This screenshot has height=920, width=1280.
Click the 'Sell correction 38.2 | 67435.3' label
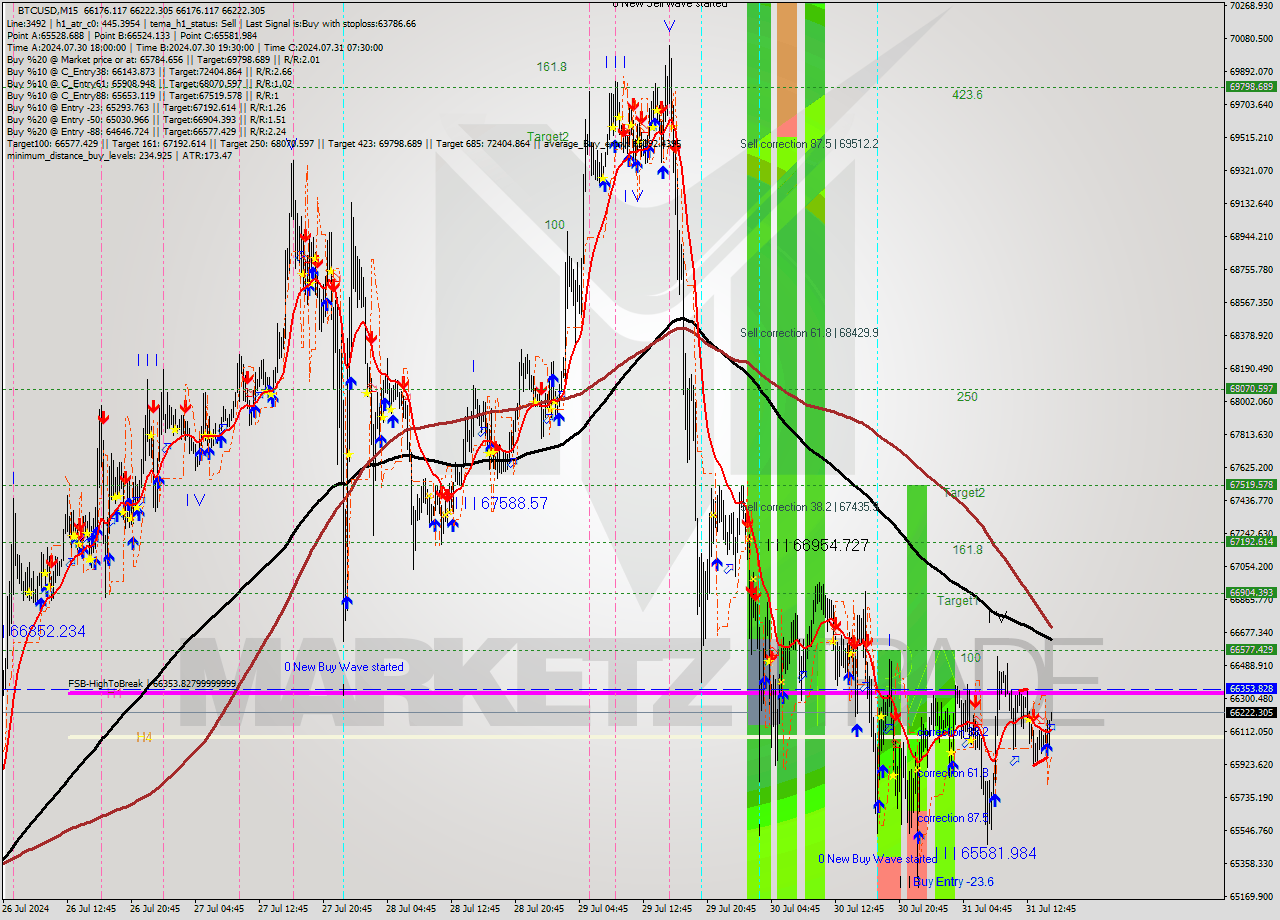pos(809,507)
